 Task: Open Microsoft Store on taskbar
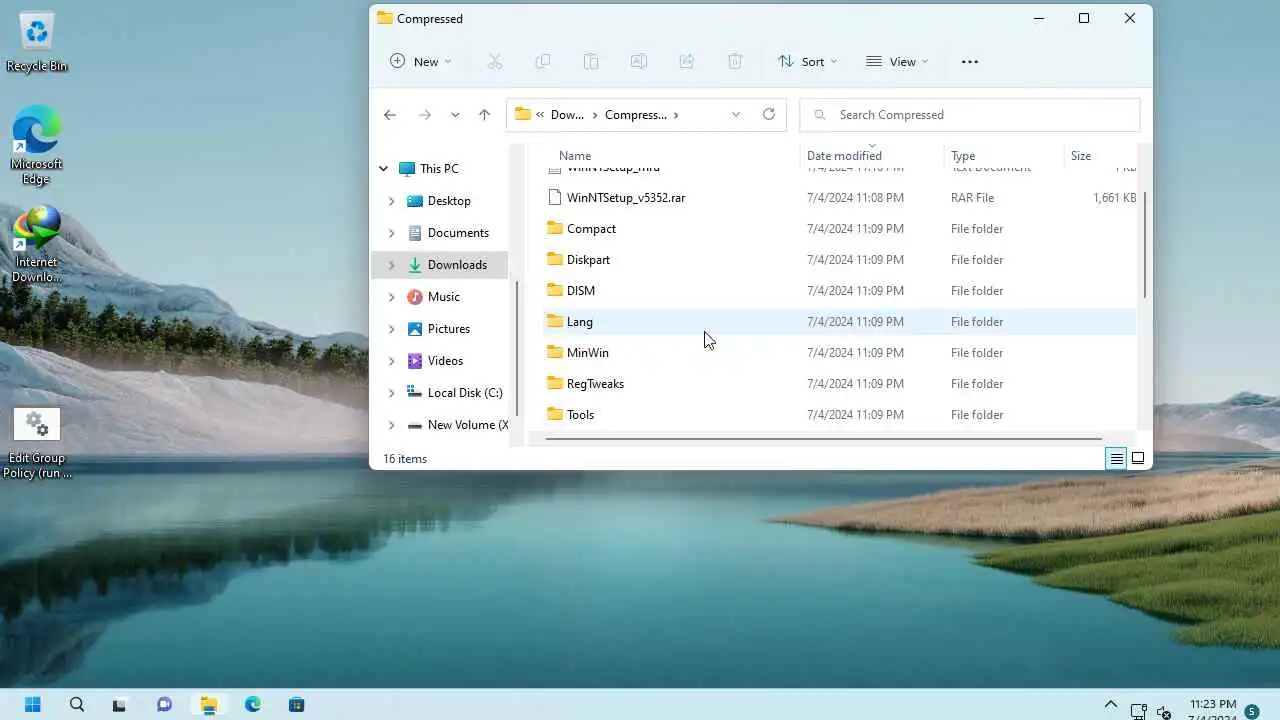tap(296, 704)
